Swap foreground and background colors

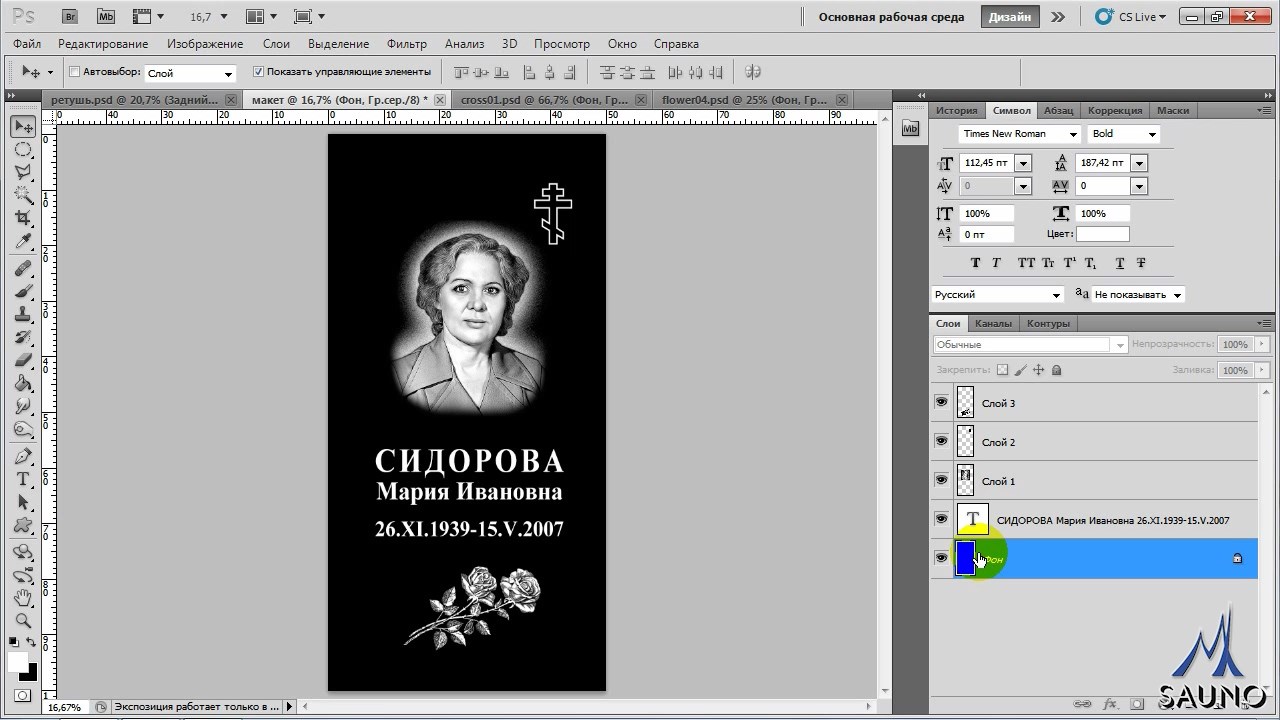click(32, 642)
